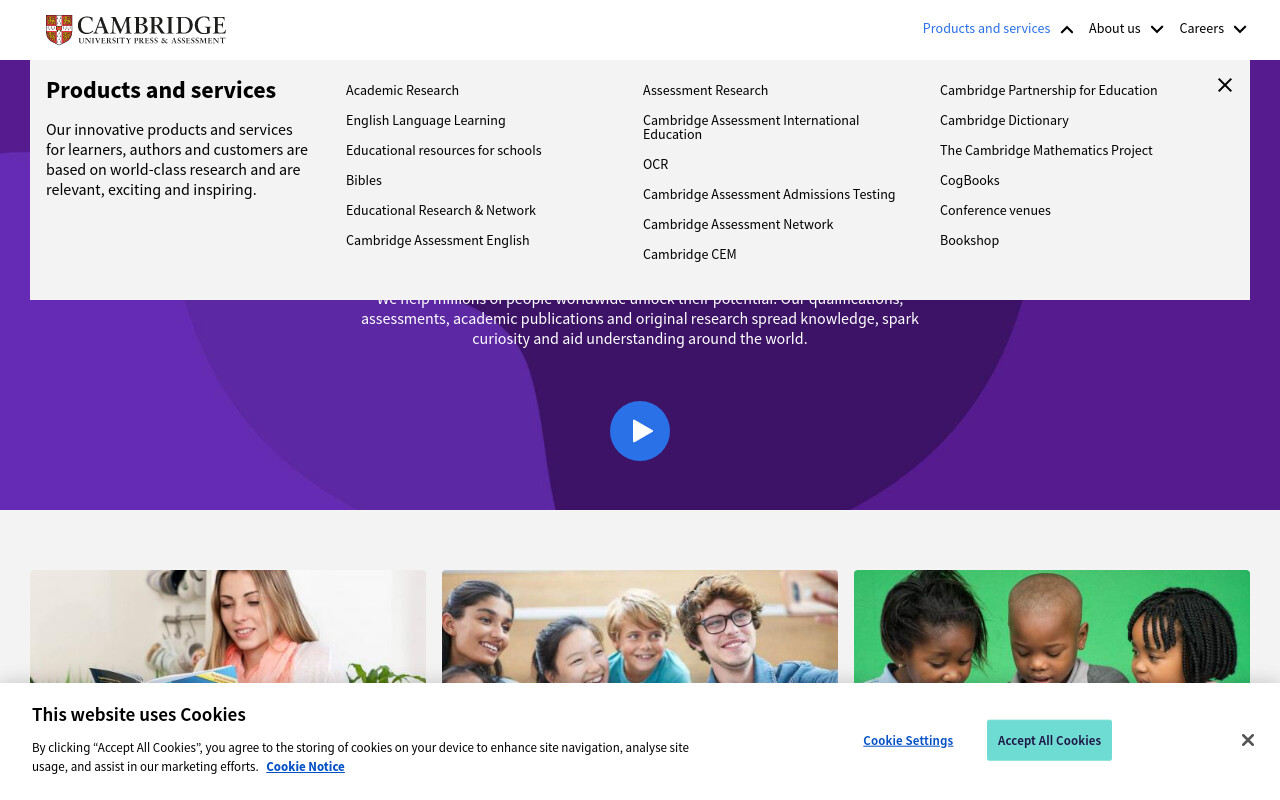This screenshot has height=800, width=1280.
Task: Open the Cambridge CEM link
Action: click(x=689, y=254)
